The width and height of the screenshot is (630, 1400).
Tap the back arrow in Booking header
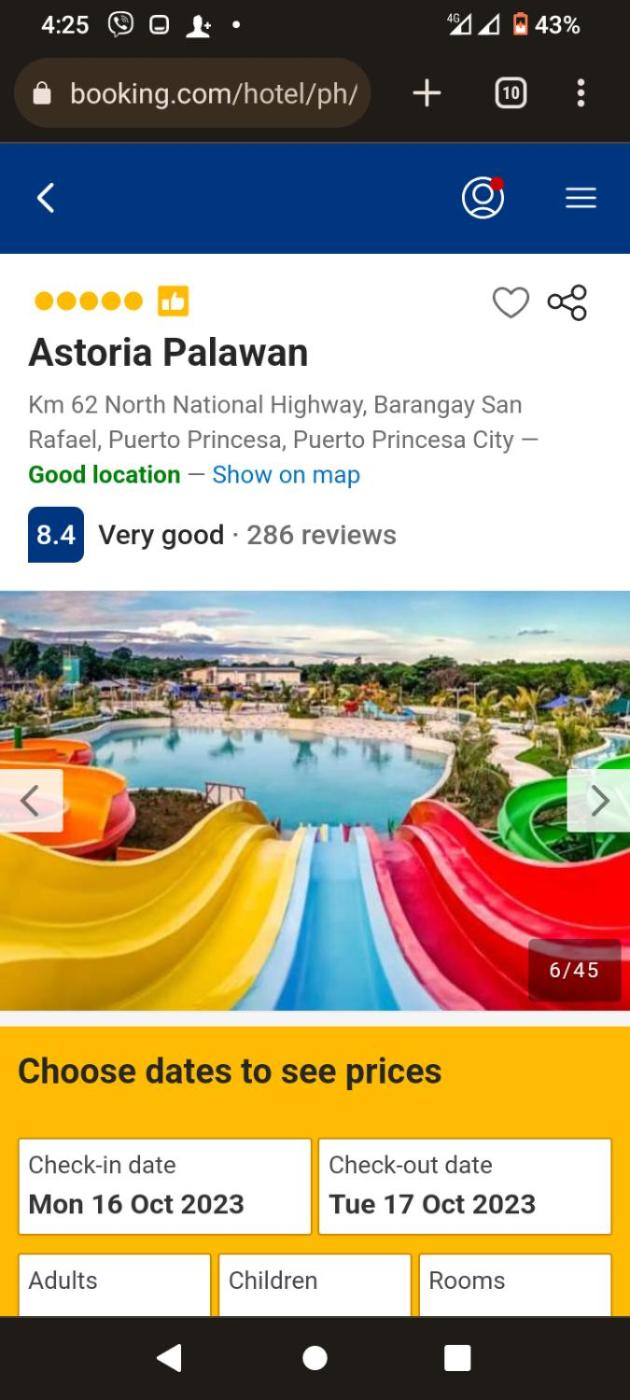tap(45, 198)
